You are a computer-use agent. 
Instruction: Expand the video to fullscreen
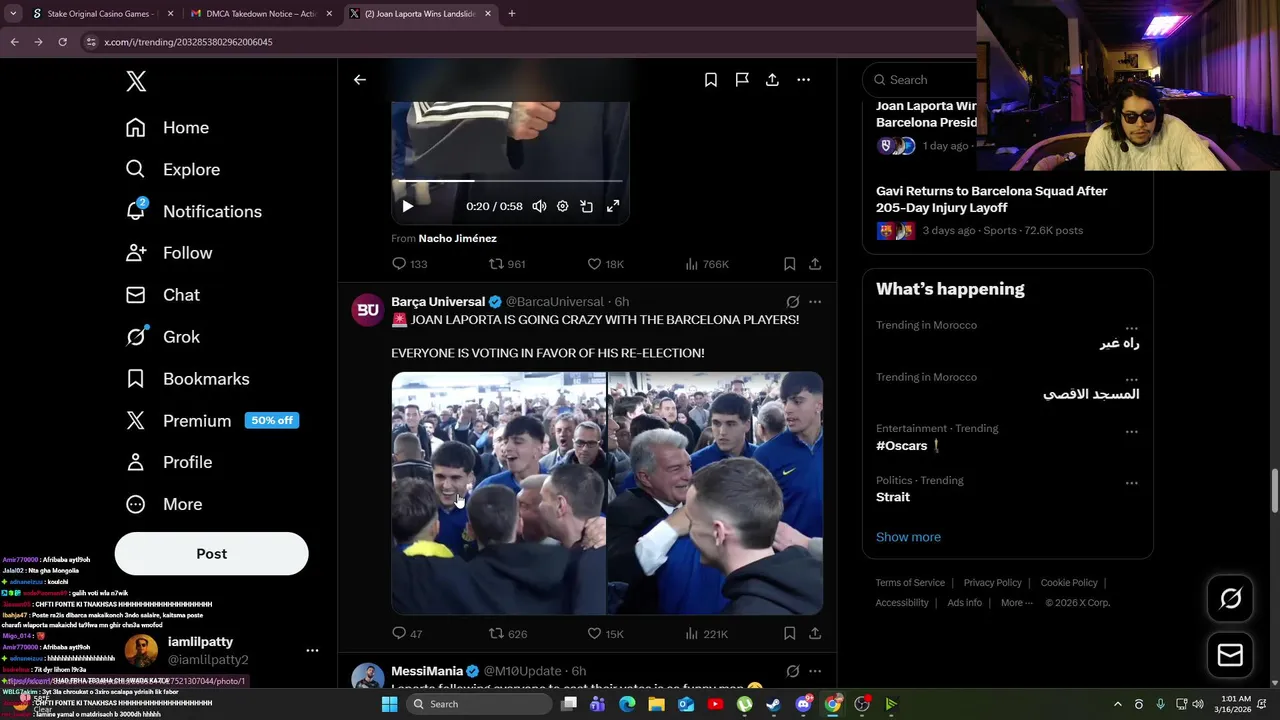click(613, 206)
